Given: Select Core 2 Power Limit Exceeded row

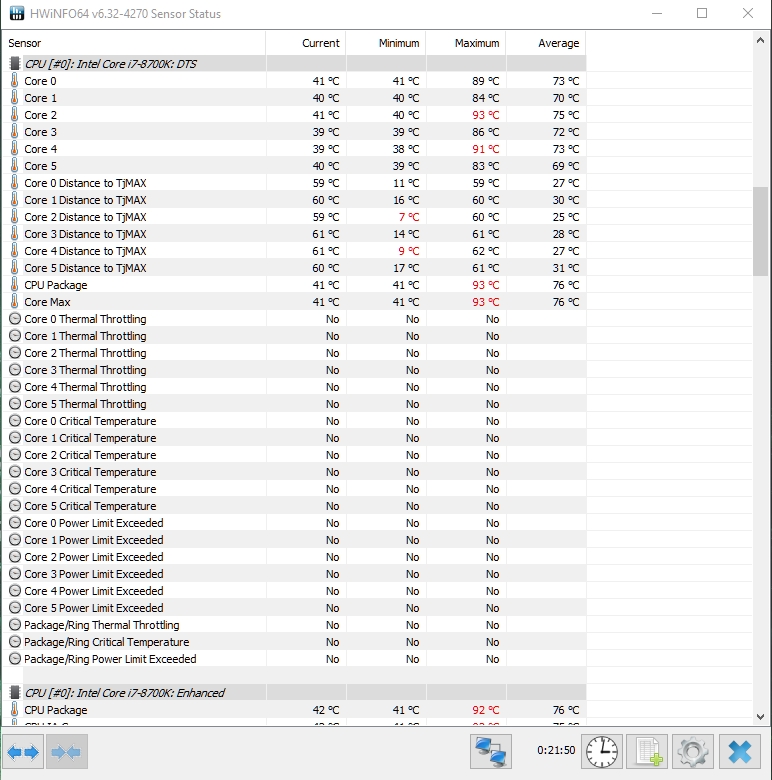Looking at the screenshot, I should coord(294,557).
